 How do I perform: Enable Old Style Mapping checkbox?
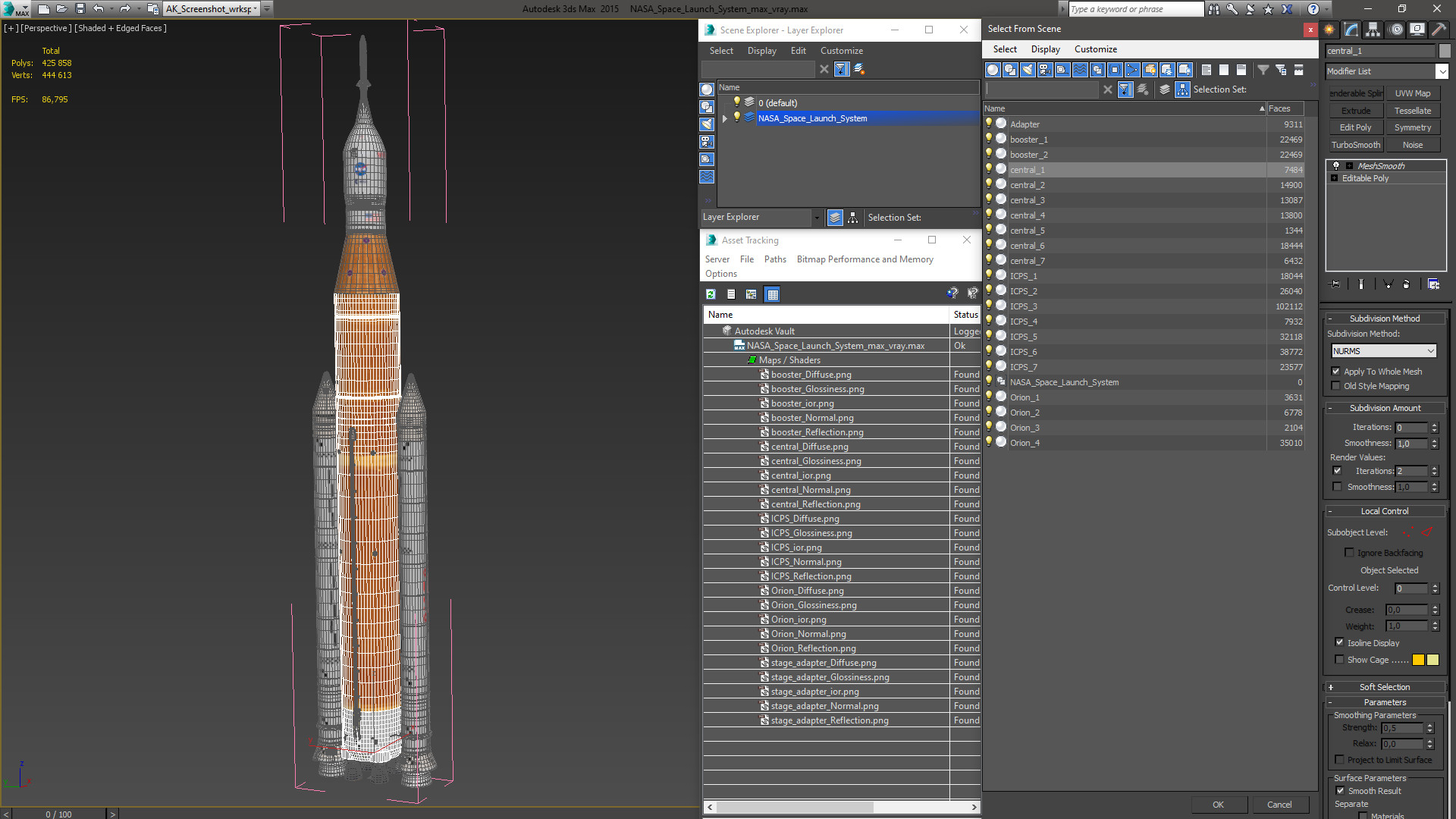point(1336,386)
